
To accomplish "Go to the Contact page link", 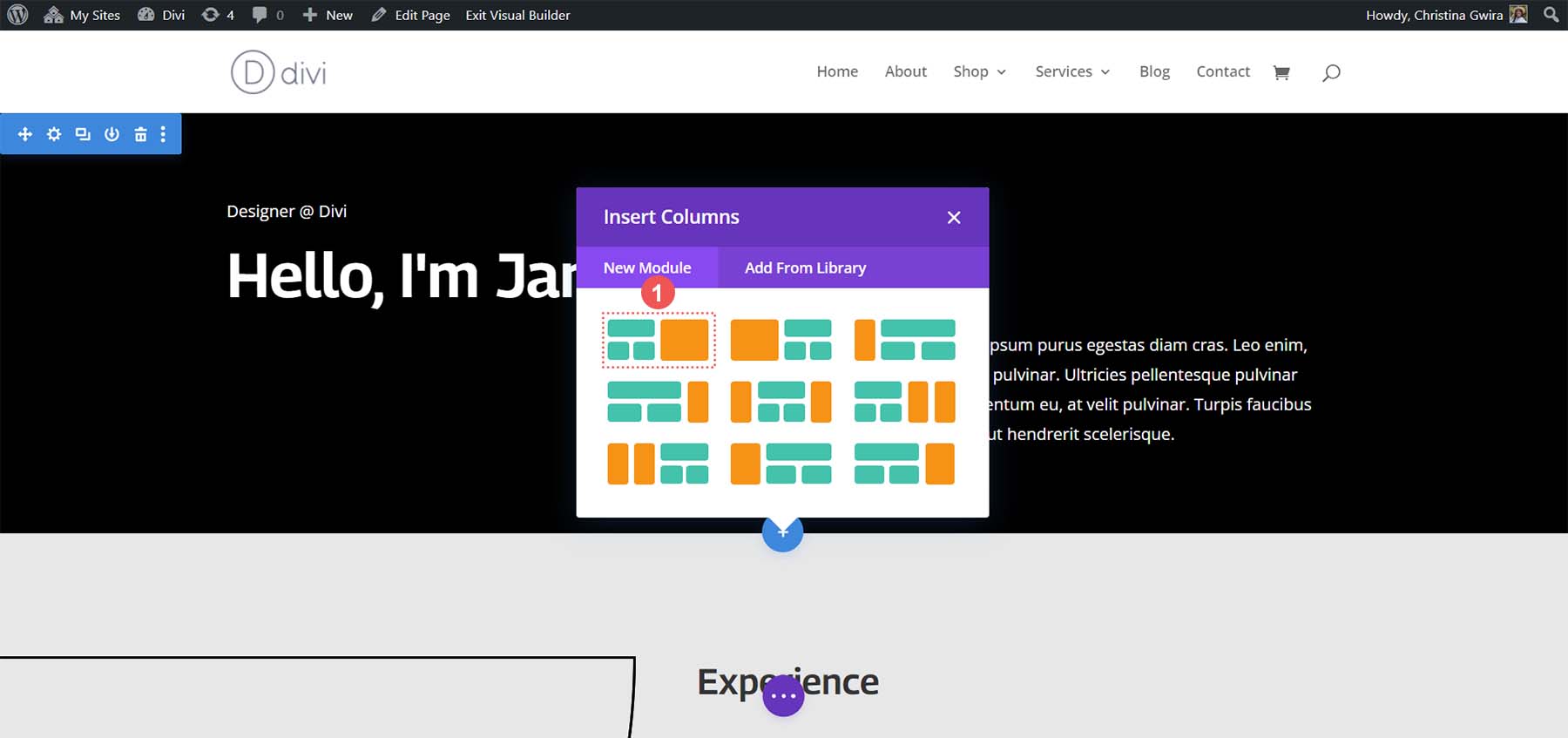I will click(x=1222, y=71).
